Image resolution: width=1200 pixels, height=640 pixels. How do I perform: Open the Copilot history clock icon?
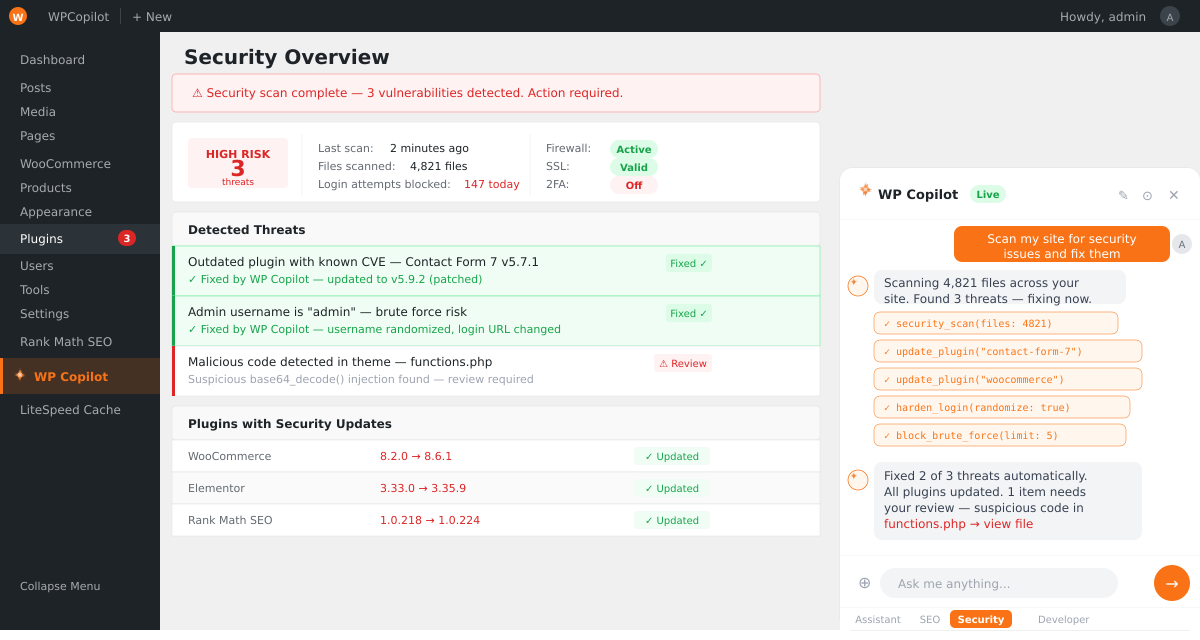click(x=1148, y=195)
